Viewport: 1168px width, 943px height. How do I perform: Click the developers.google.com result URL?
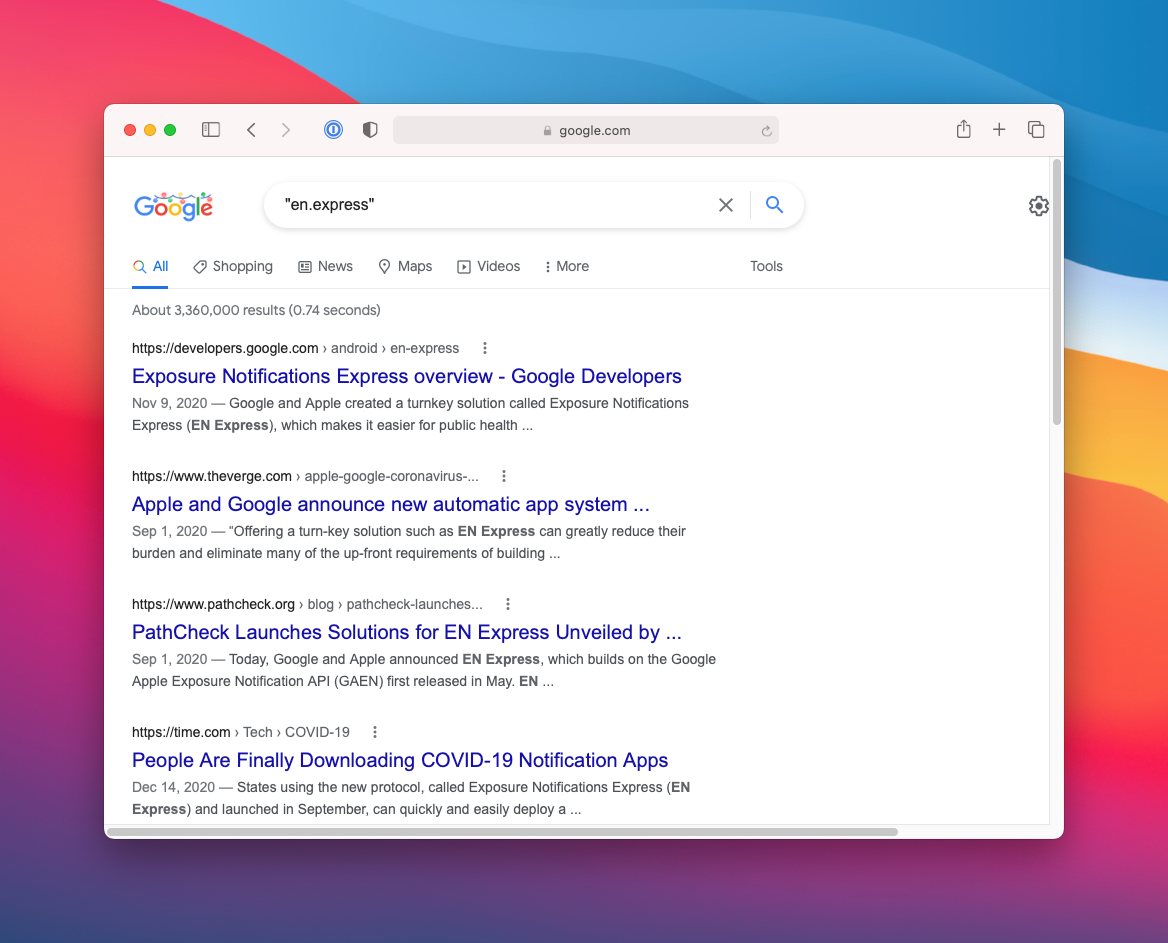[x=295, y=348]
